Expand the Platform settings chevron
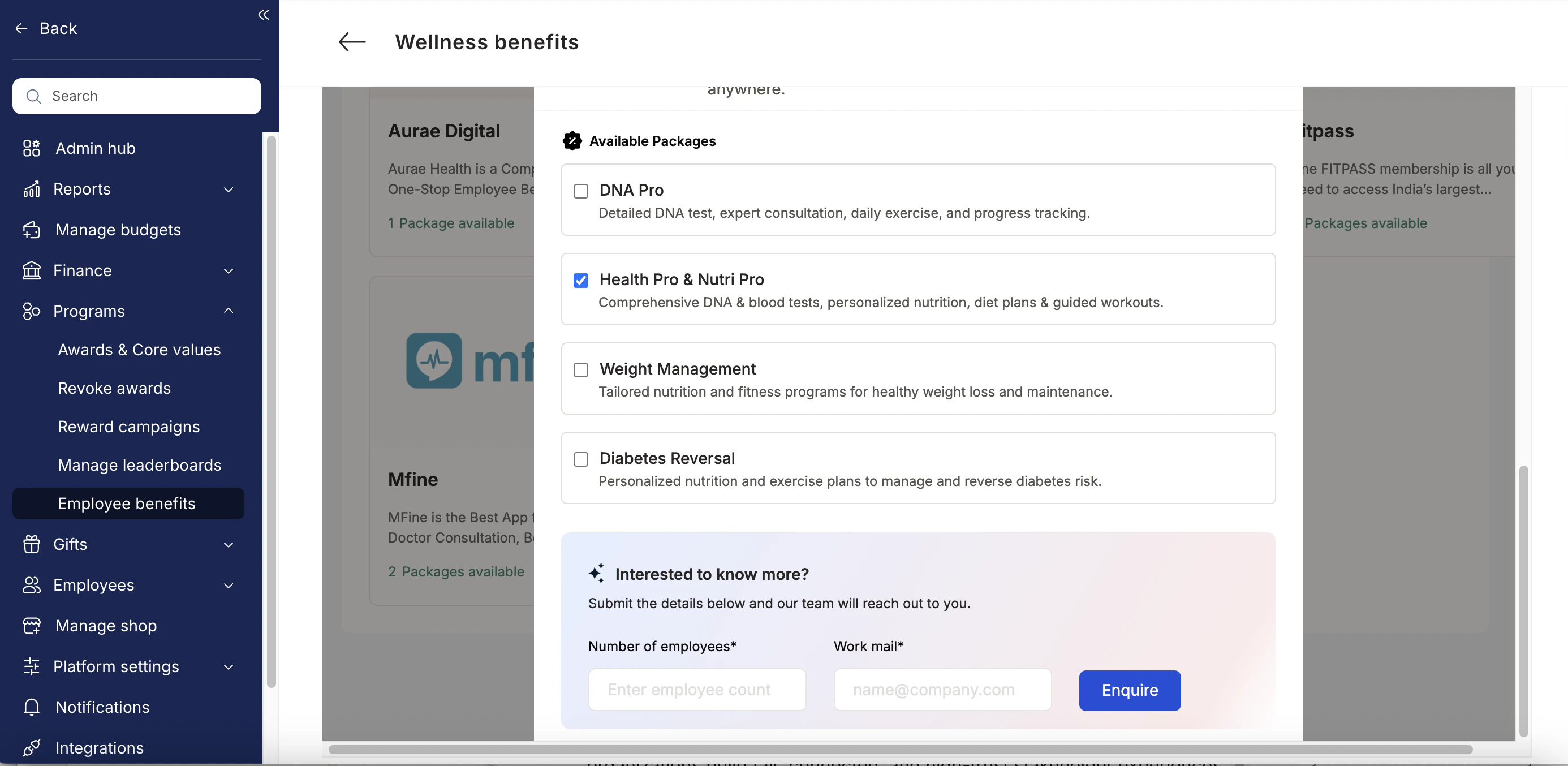The width and height of the screenshot is (1568, 766). click(229, 668)
